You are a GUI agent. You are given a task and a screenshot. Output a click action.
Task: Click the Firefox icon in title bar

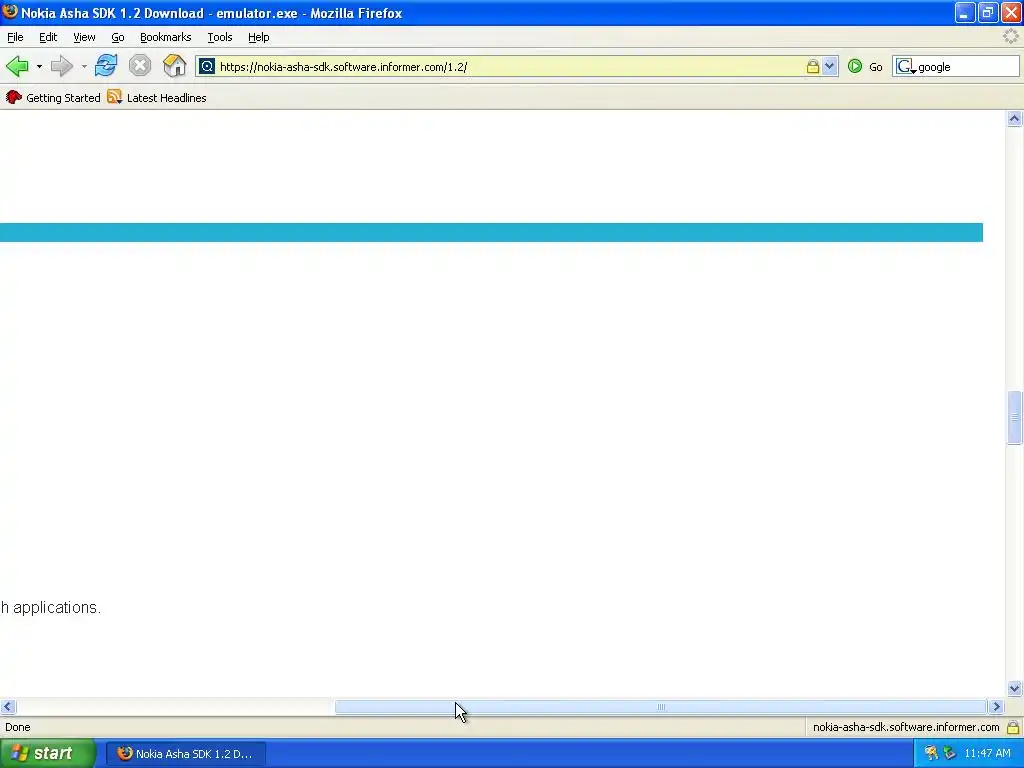point(10,12)
